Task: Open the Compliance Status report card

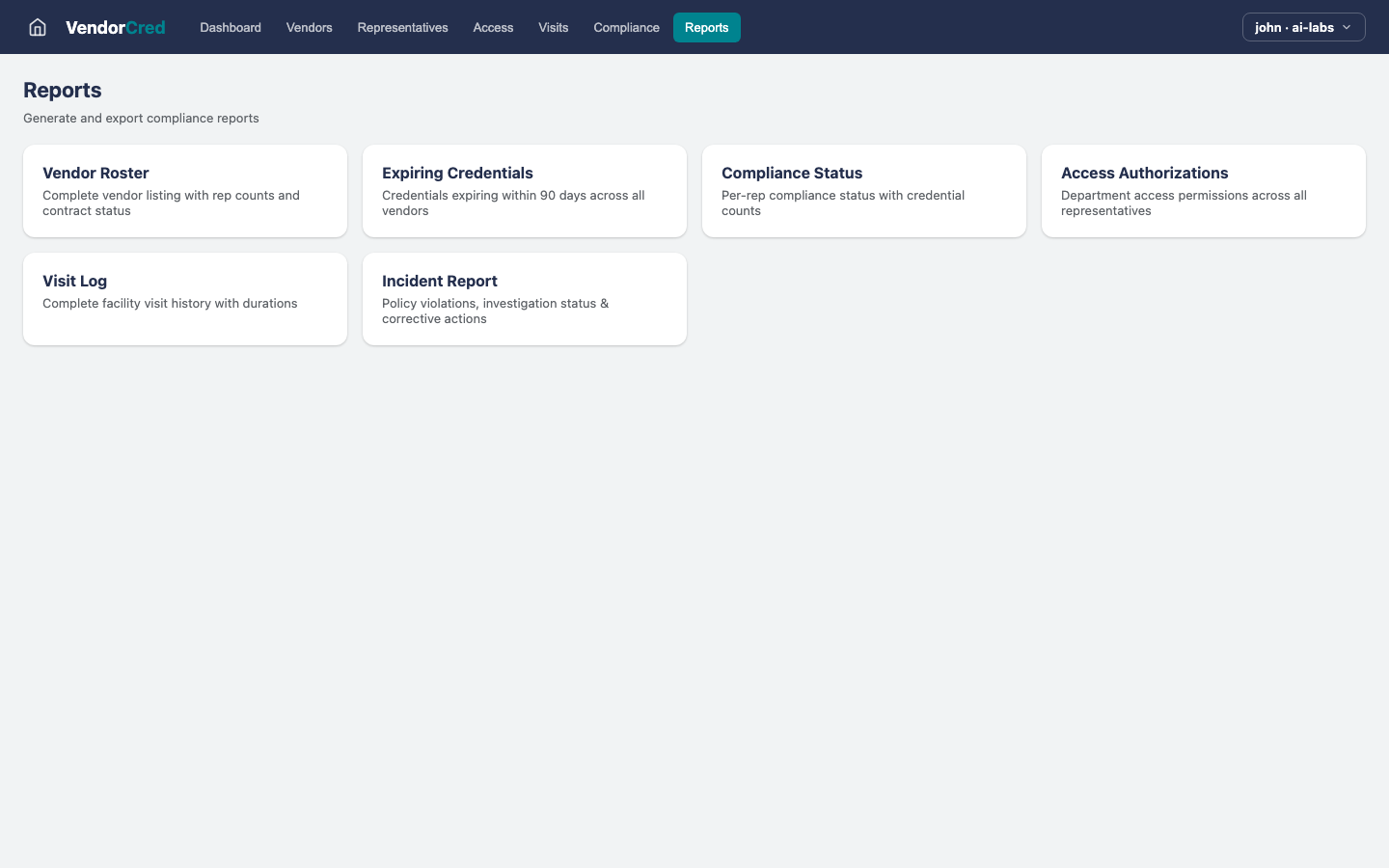Action: [x=864, y=190]
